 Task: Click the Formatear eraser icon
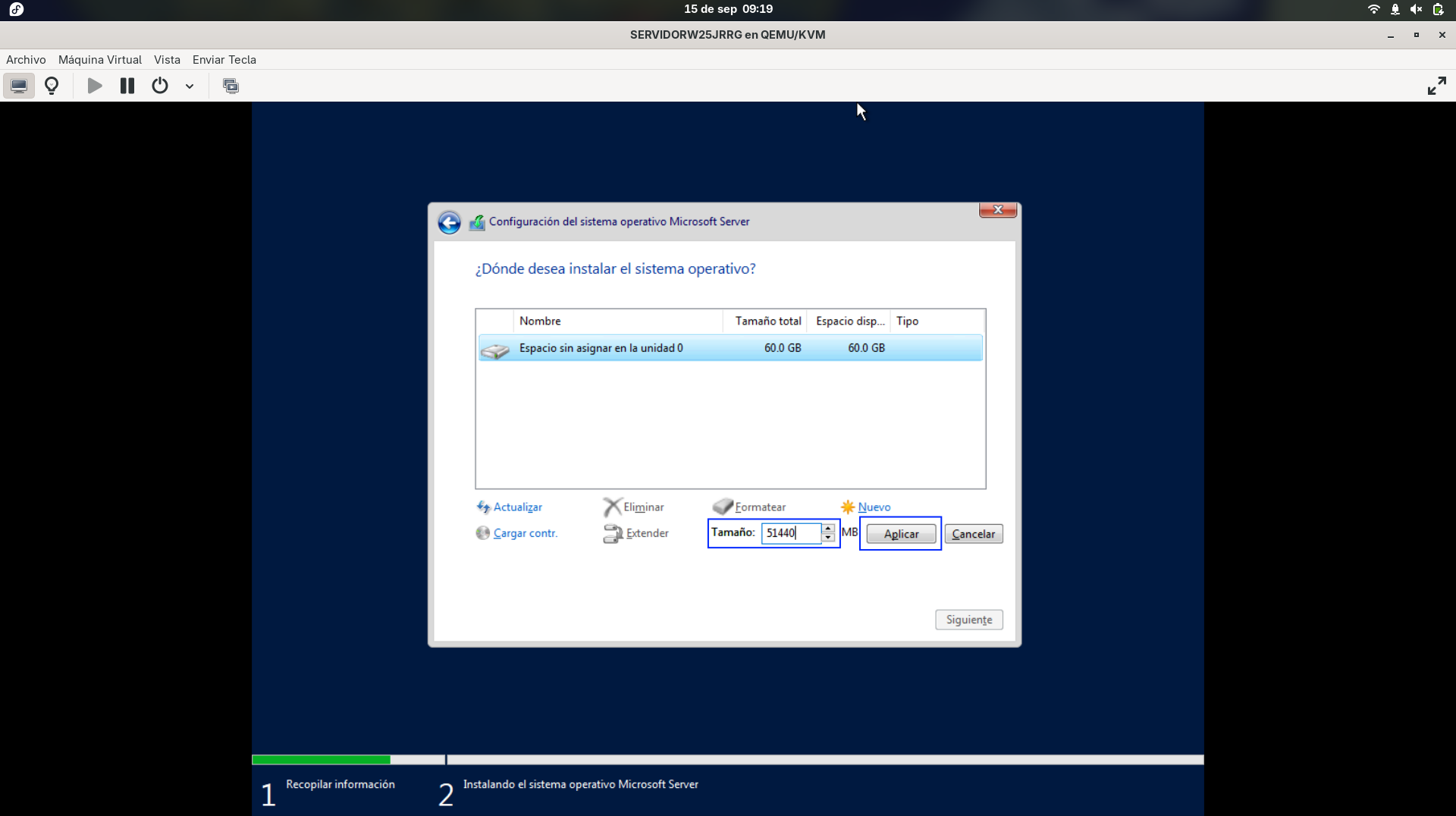723,506
